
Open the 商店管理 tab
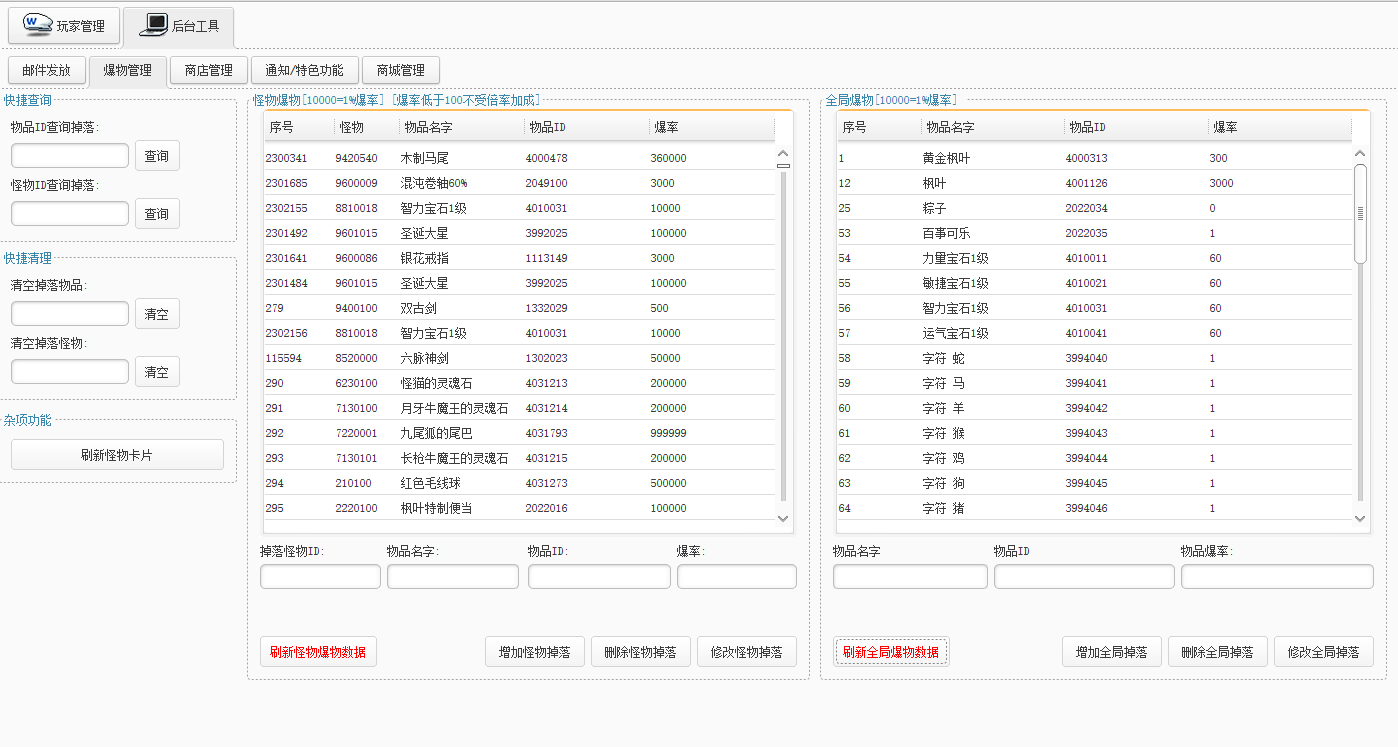pyautogui.click(x=209, y=70)
